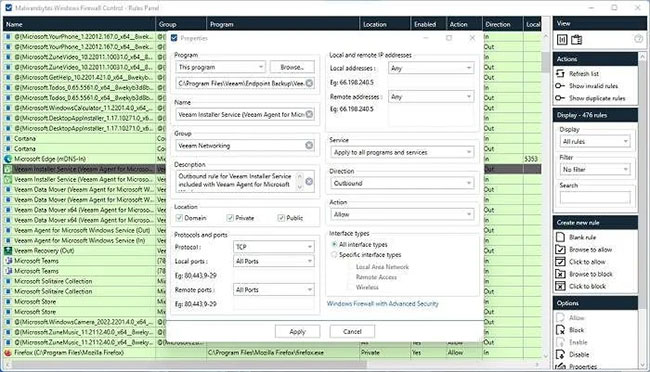Sort rules by Group column header
The width and height of the screenshot is (650, 372).
(x=181, y=24)
